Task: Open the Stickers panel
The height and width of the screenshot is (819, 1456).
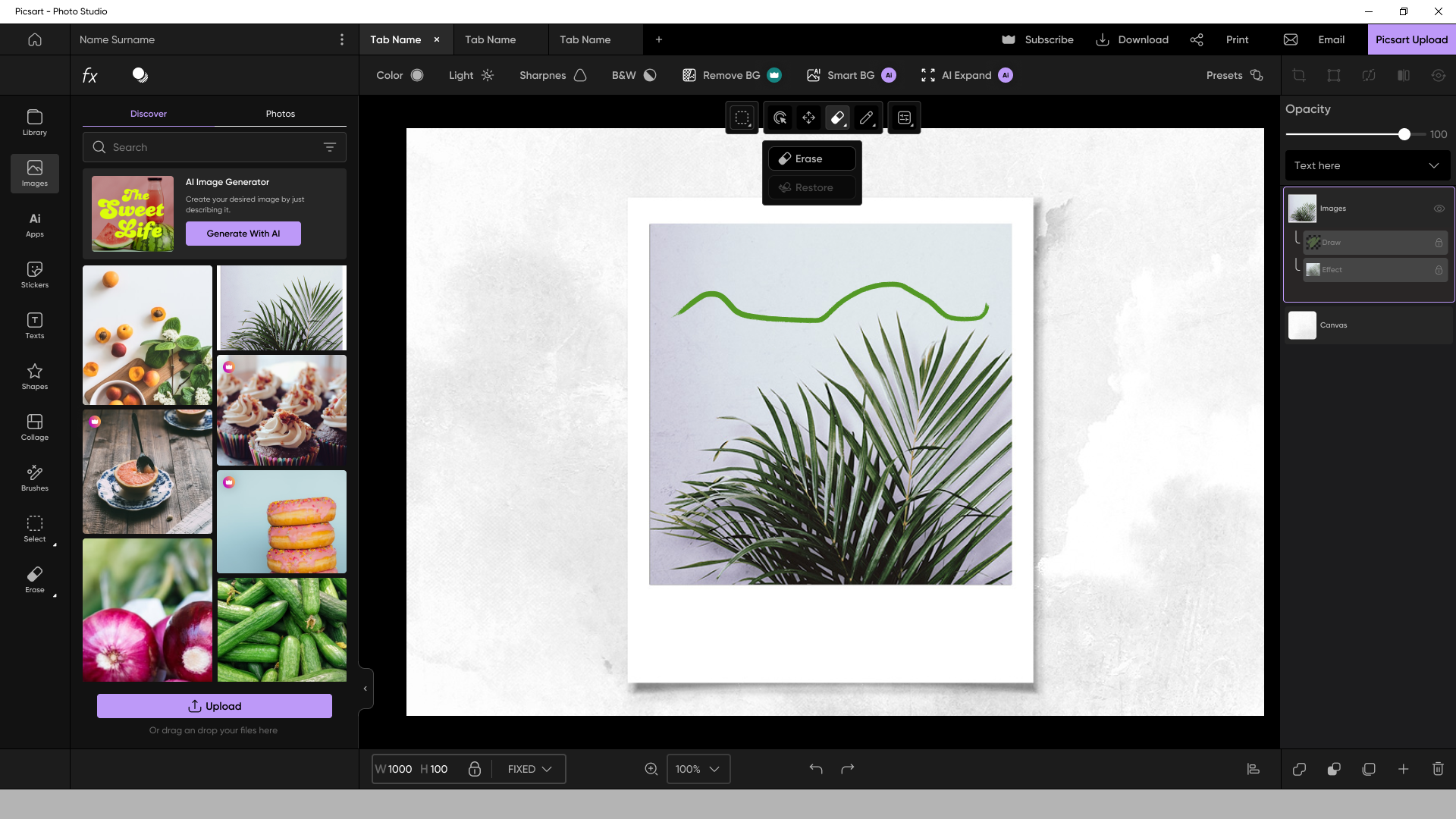Action: pyautogui.click(x=34, y=275)
